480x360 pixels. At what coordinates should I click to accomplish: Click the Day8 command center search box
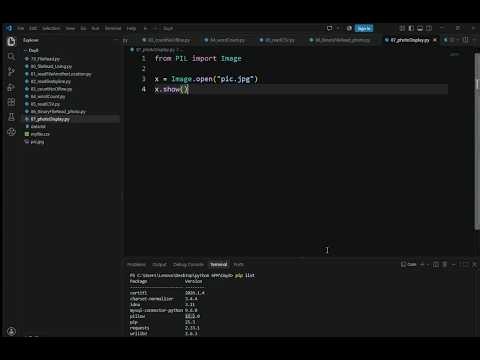(168, 28)
